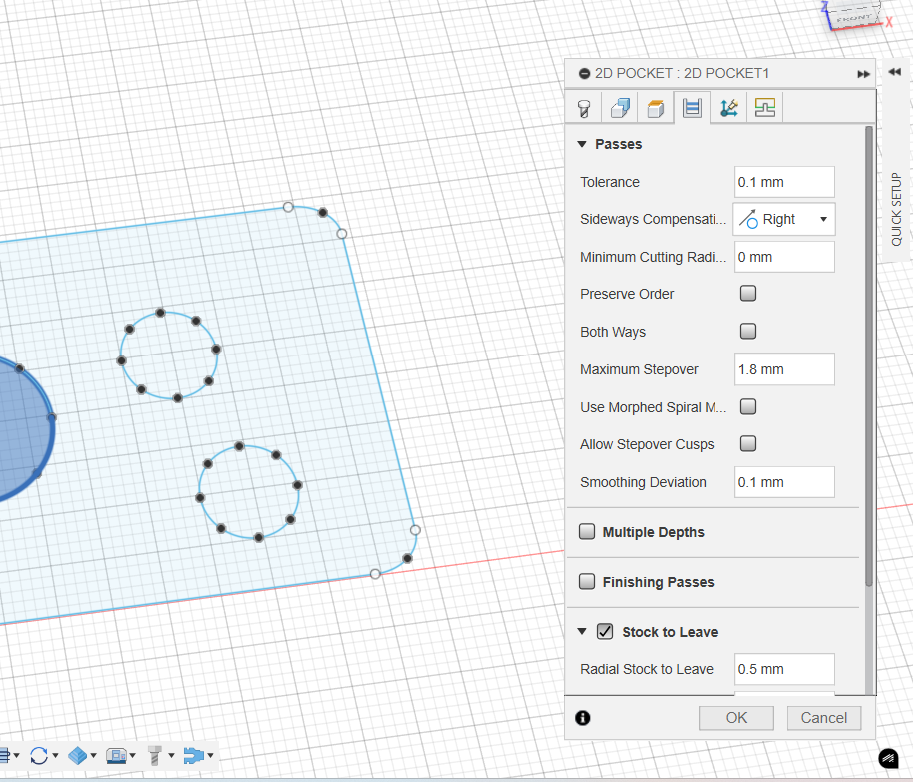Enable the Allow Stepover Cusps checkbox
The image size is (913, 782).
click(748, 444)
